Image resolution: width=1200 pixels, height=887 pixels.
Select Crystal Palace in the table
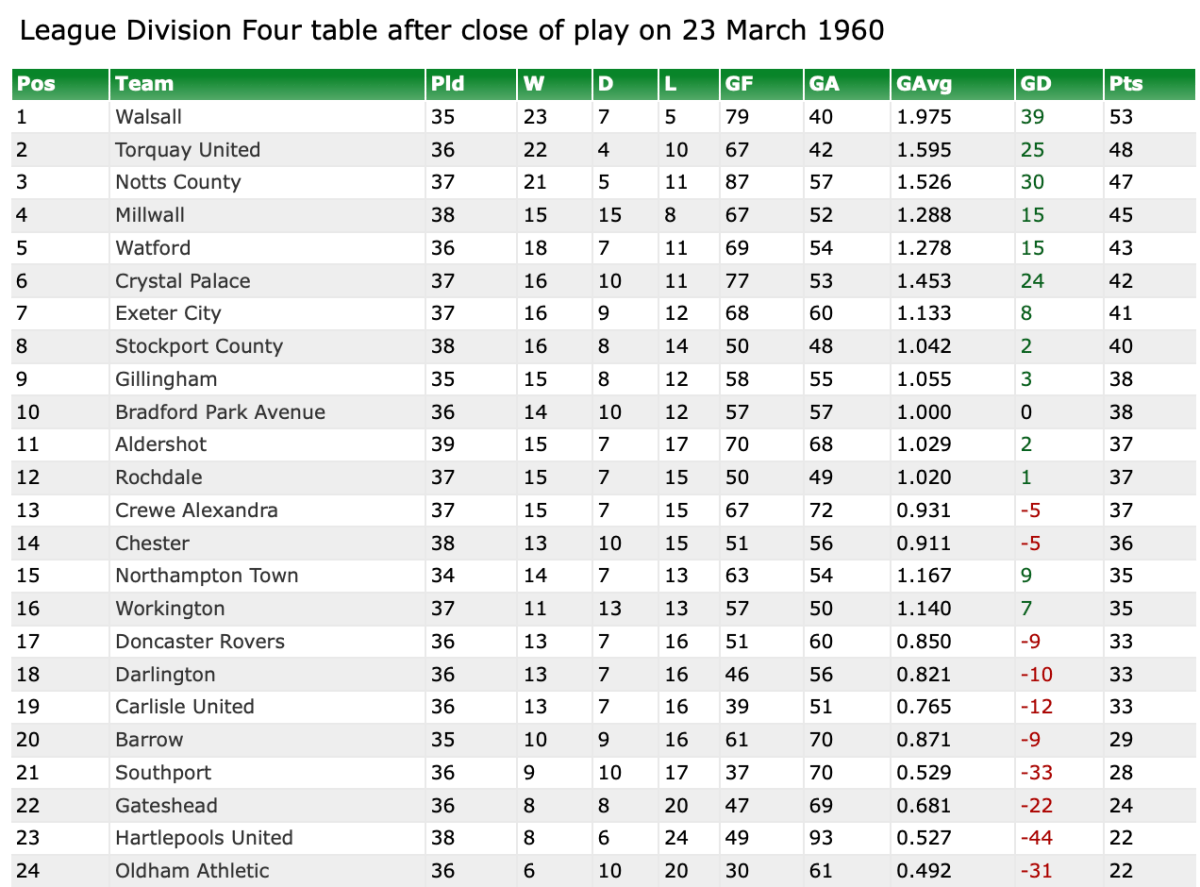pos(182,281)
